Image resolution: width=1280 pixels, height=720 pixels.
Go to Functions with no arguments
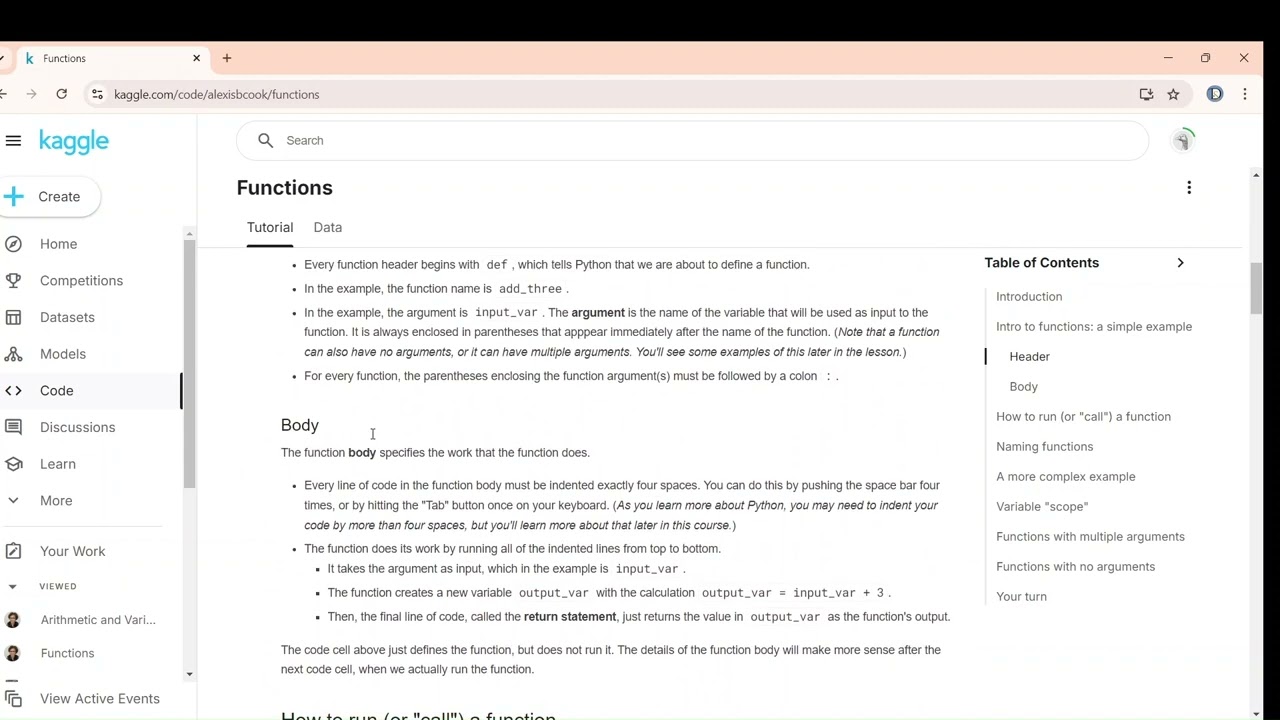tap(1075, 567)
